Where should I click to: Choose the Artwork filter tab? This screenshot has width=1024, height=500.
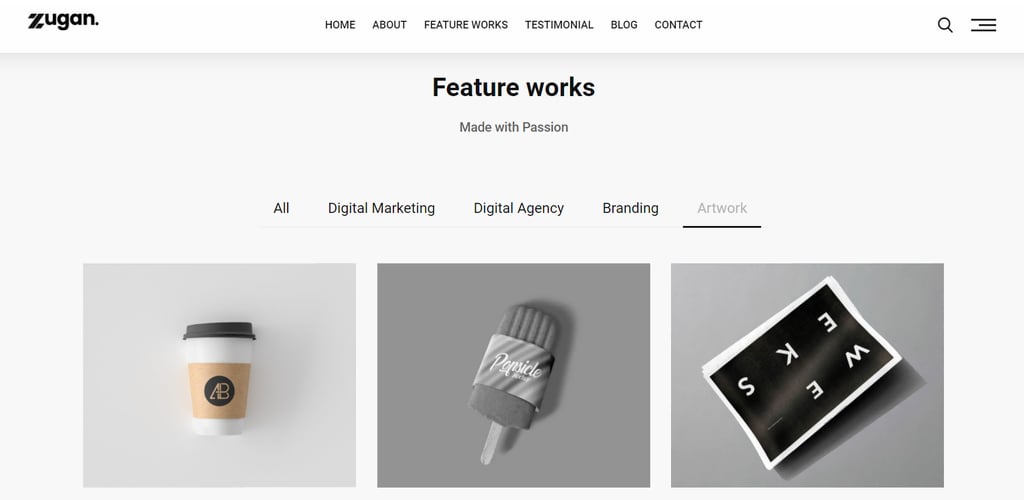click(x=722, y=208)
